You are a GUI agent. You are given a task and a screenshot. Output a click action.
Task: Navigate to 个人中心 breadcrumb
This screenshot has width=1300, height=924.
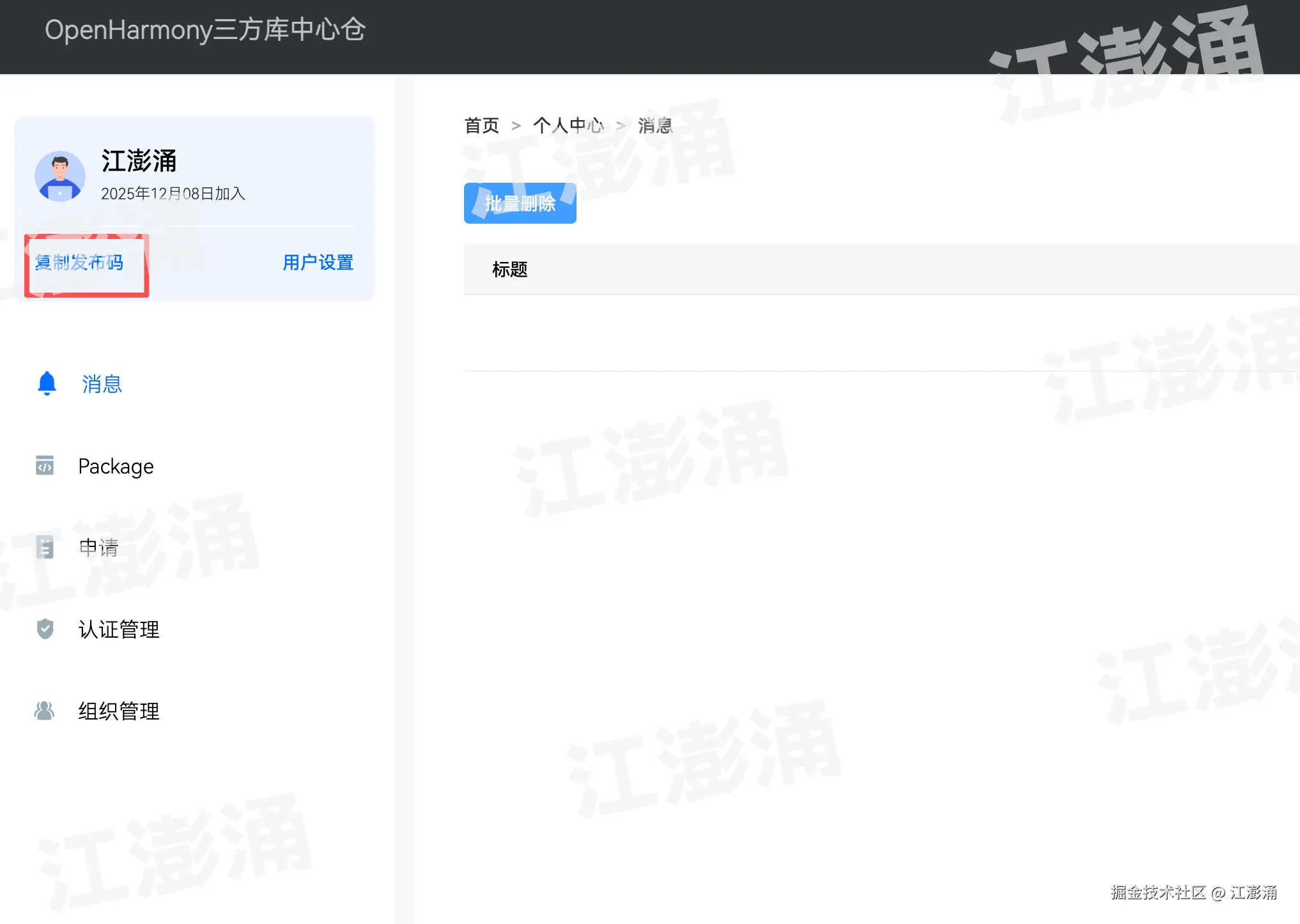[568, 125]
